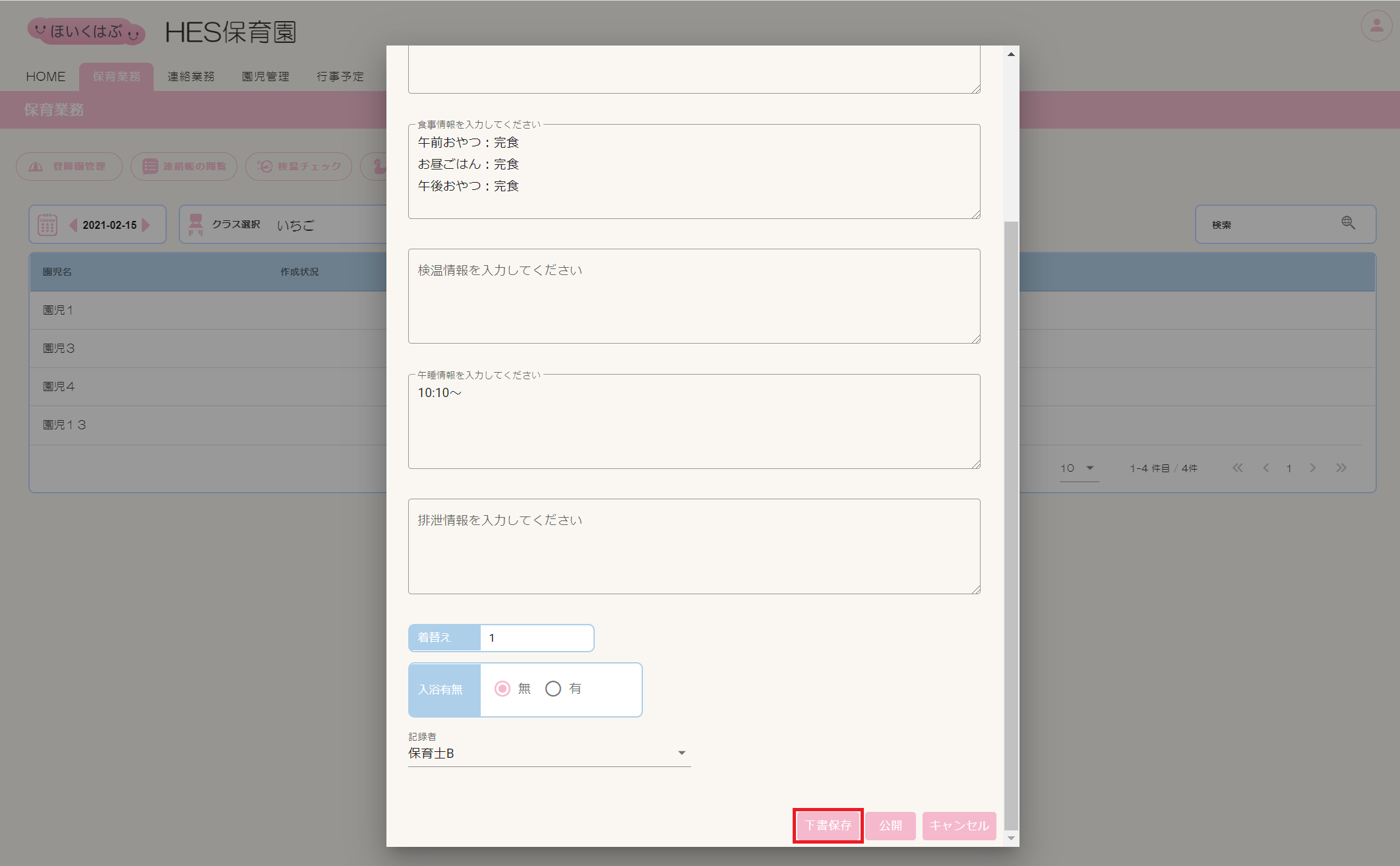Viewport: 1400px width, 866px height.
Task: Open rows-per-page dropdown showing 10
Action: click(1078, 468)
